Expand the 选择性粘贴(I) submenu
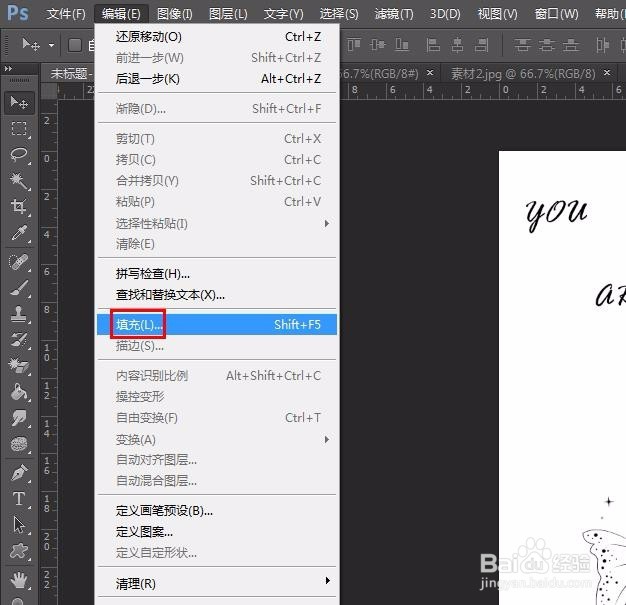Image resolution: width=626 pixels, height=605 pixels. [x=327, y=223]
